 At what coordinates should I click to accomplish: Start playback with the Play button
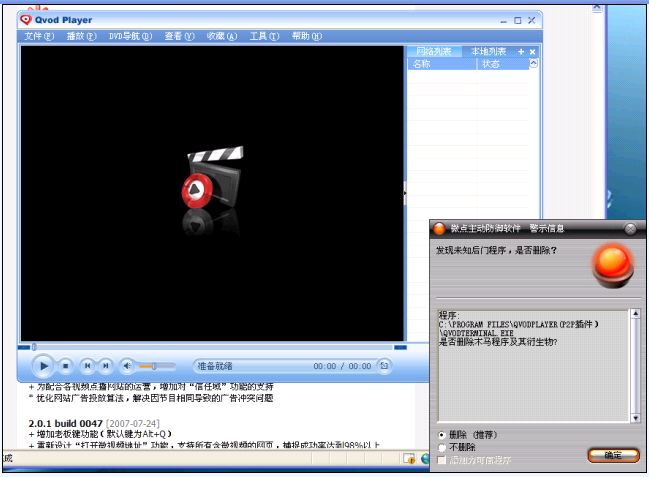click(43, 366)
